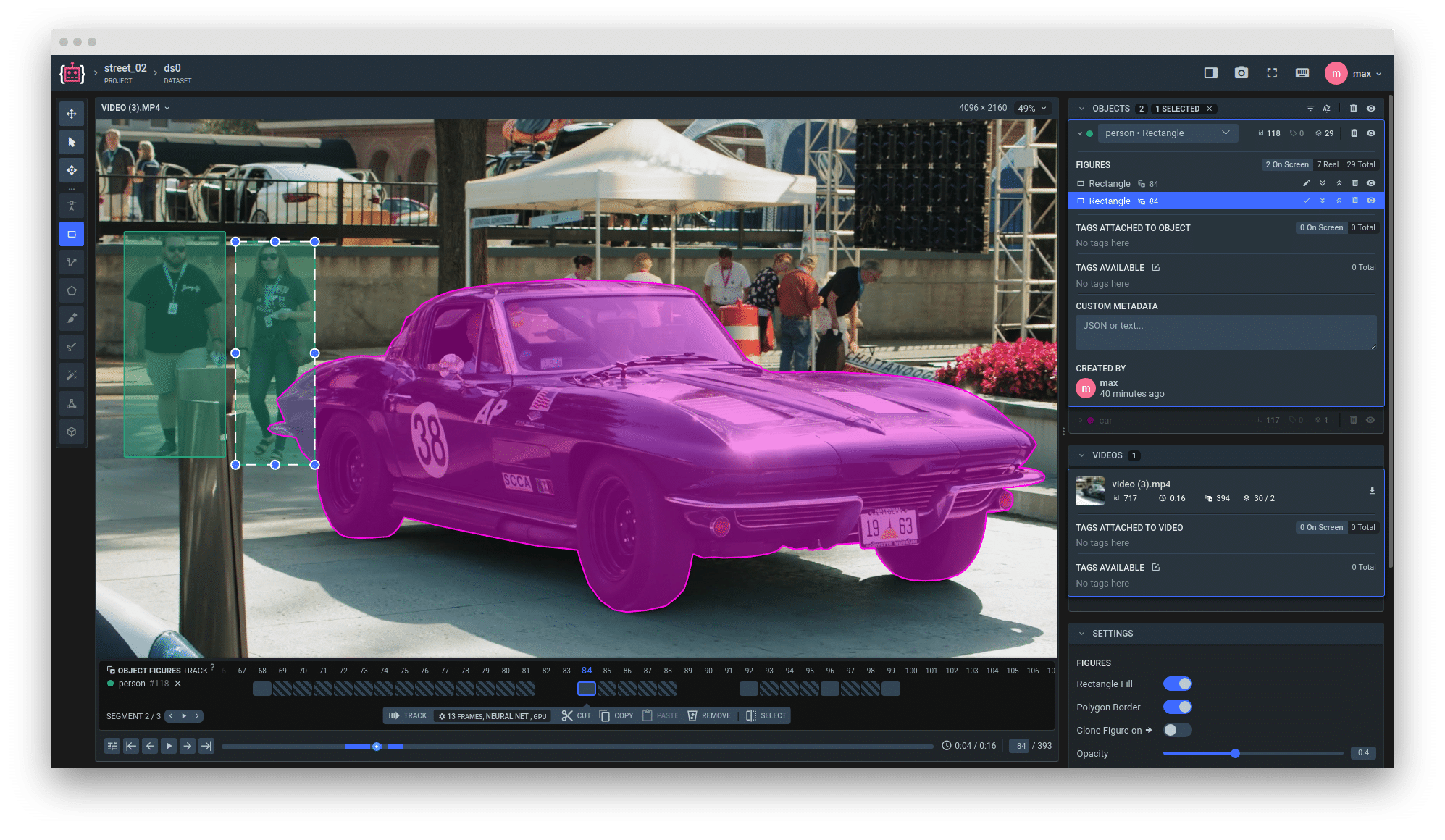
Task: Collapse the OBJECTS panel
Action: coord(1082,109)
